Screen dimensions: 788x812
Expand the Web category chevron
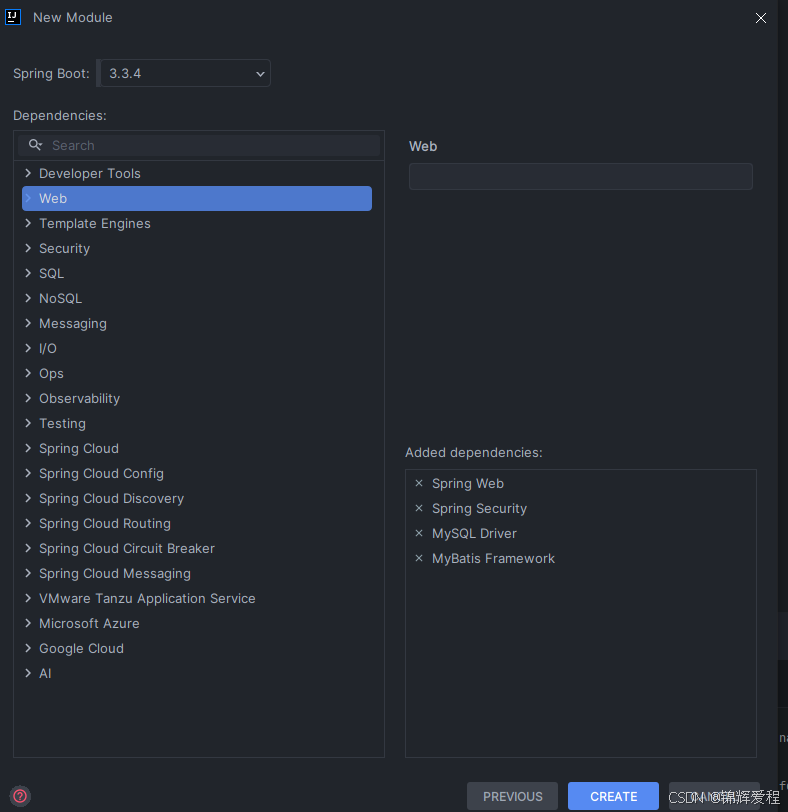click(28, 198)
